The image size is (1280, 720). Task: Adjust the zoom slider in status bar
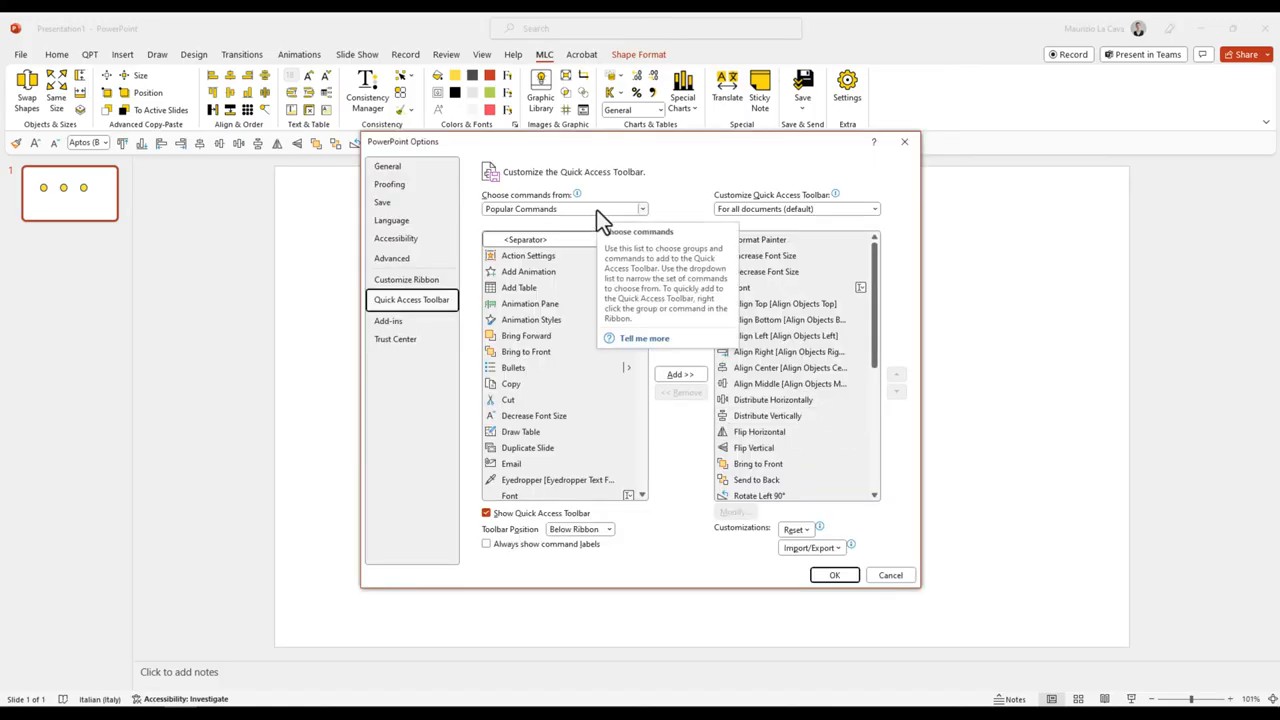1191,699
